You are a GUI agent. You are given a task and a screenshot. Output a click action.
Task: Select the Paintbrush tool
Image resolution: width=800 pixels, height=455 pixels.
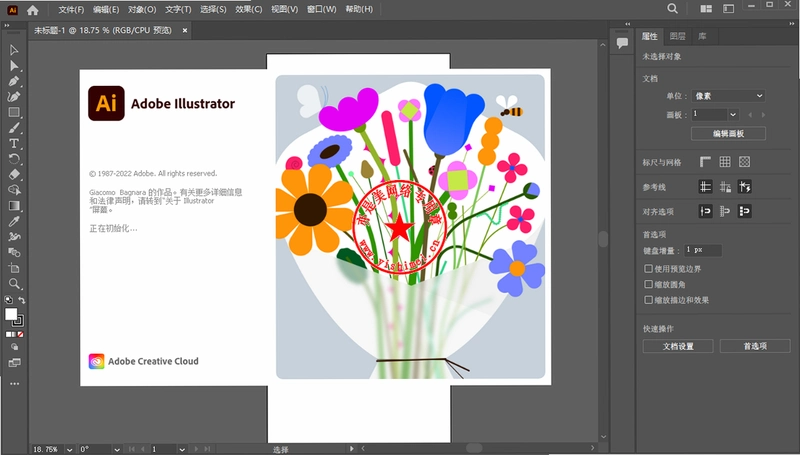pyautogui.click(x=14, y=128)
